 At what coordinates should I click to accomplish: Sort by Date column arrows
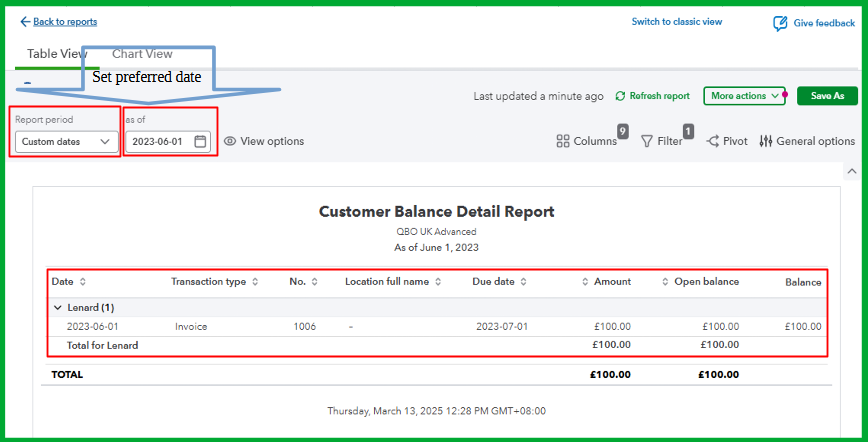[x=83, y=282]
